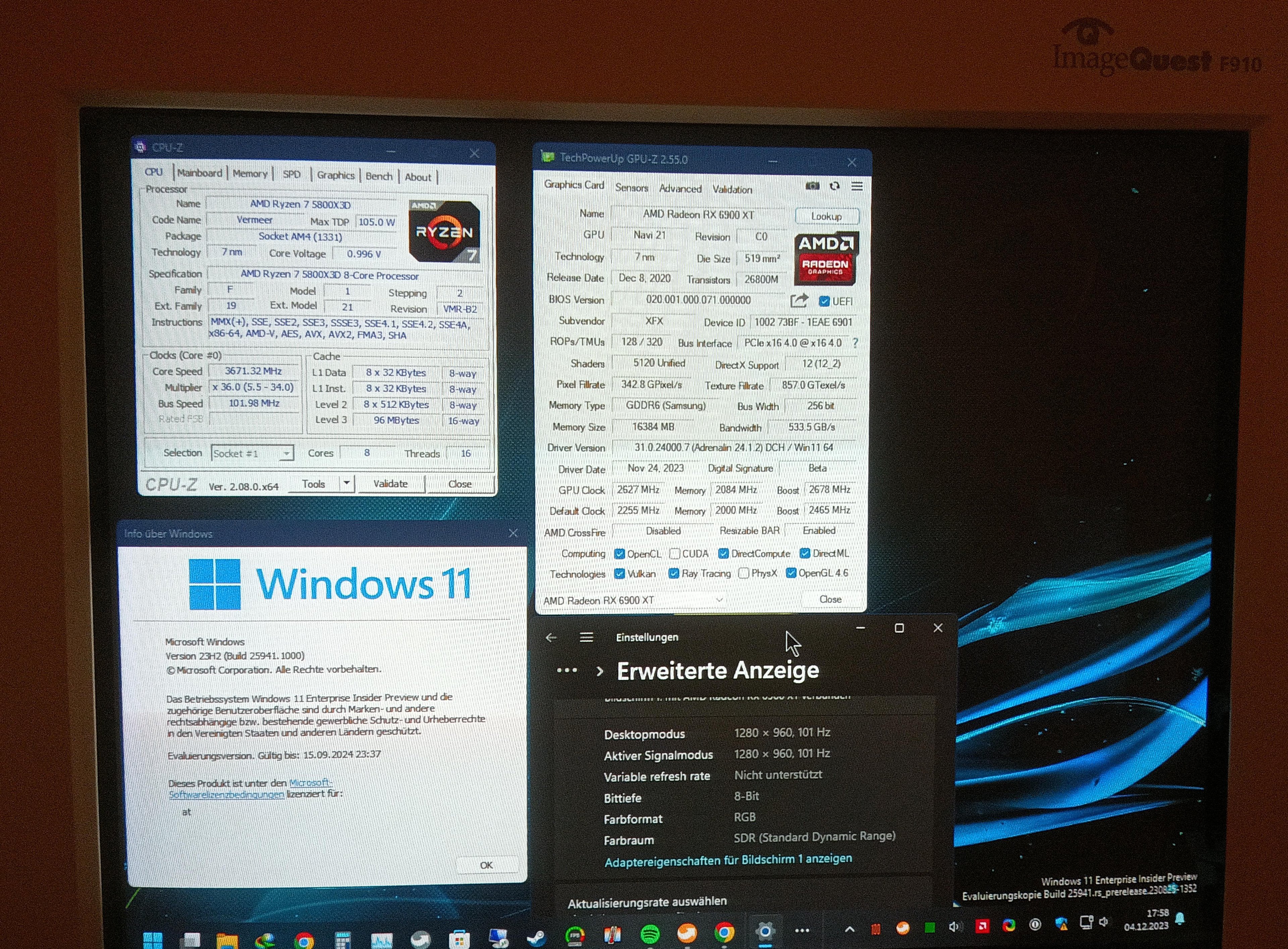Click bus interface question mark icon
Screen dimensions: 1288x949
(855, 343)
